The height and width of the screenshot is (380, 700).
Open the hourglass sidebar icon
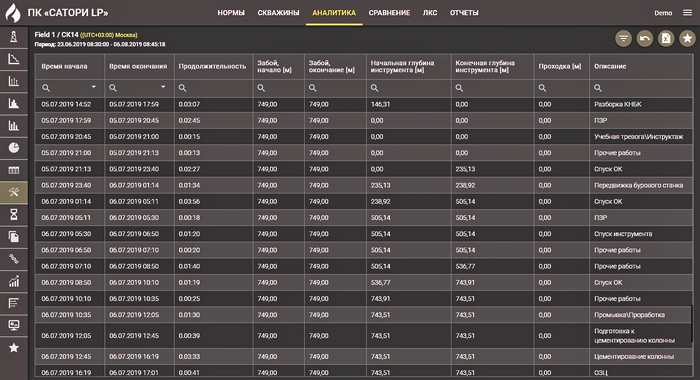point(14,214)
